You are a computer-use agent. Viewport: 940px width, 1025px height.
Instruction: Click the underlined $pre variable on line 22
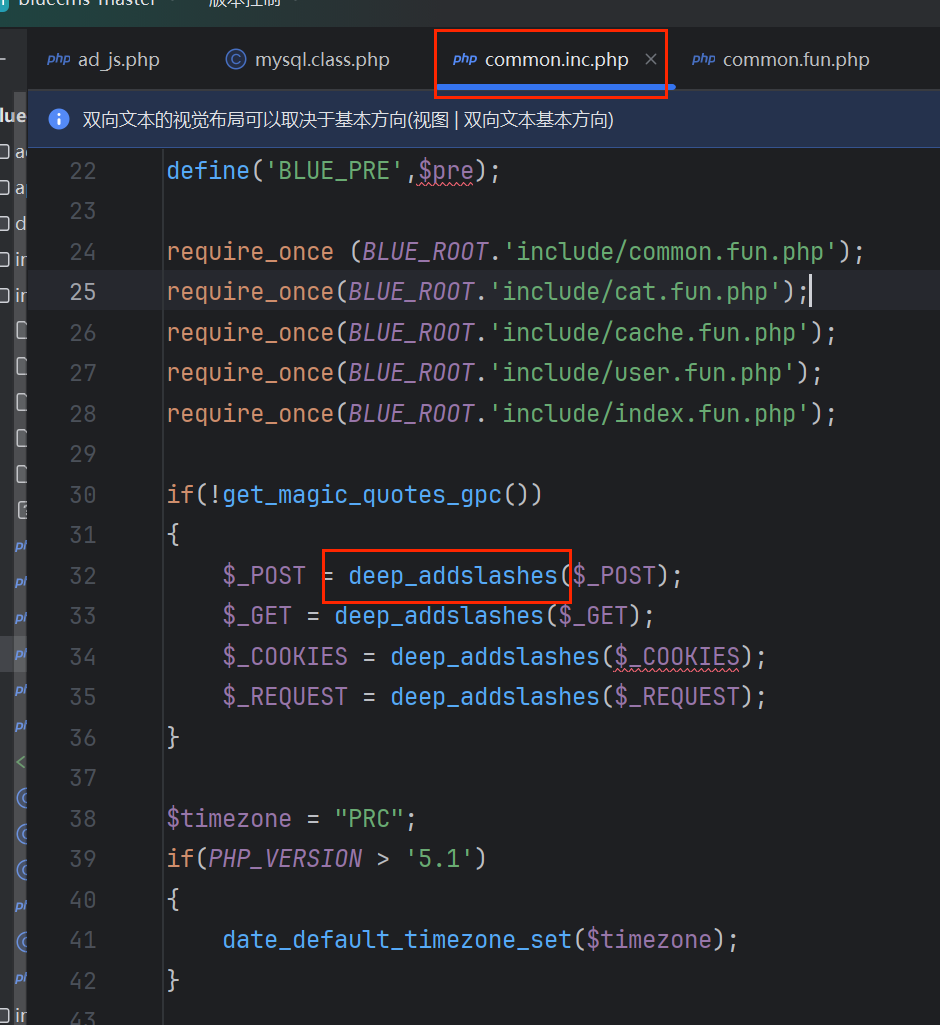tap(446, 171)
